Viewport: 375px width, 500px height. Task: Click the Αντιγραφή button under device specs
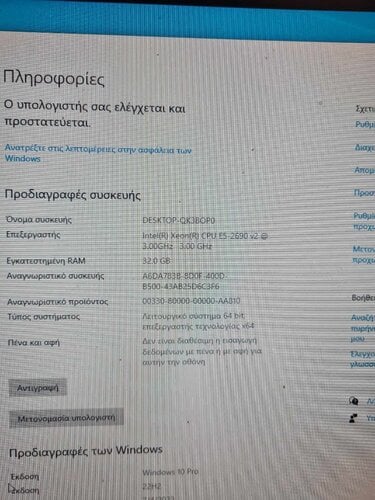coord(38,388)
